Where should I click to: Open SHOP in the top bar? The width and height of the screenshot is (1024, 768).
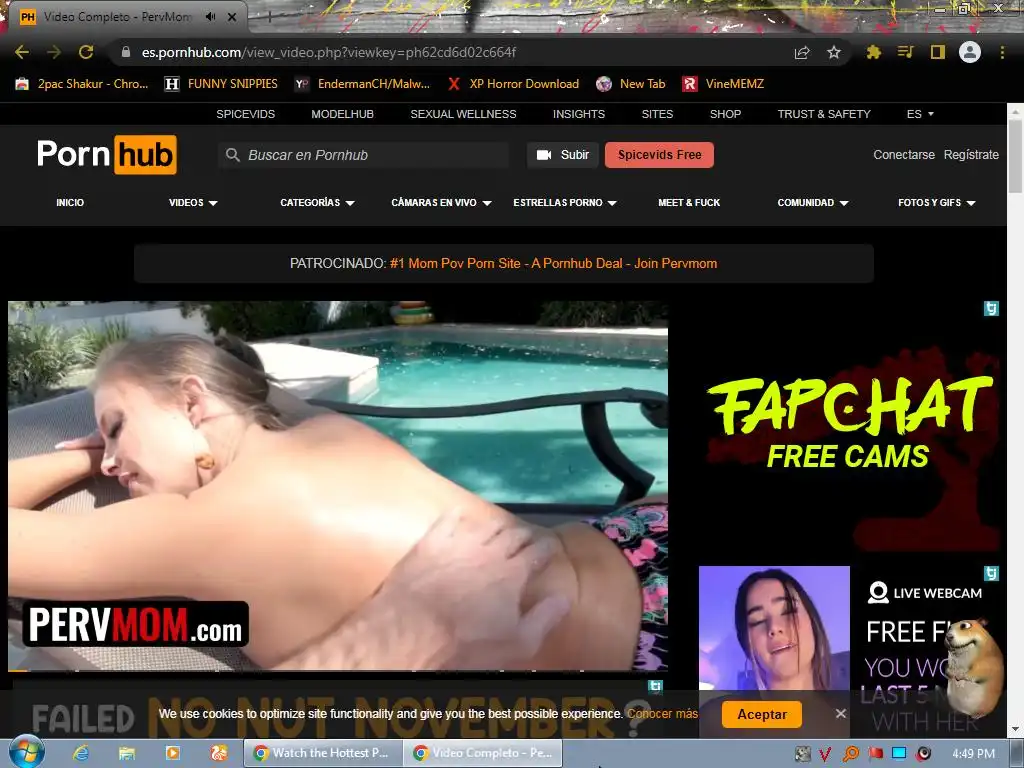tap(725, 114)
